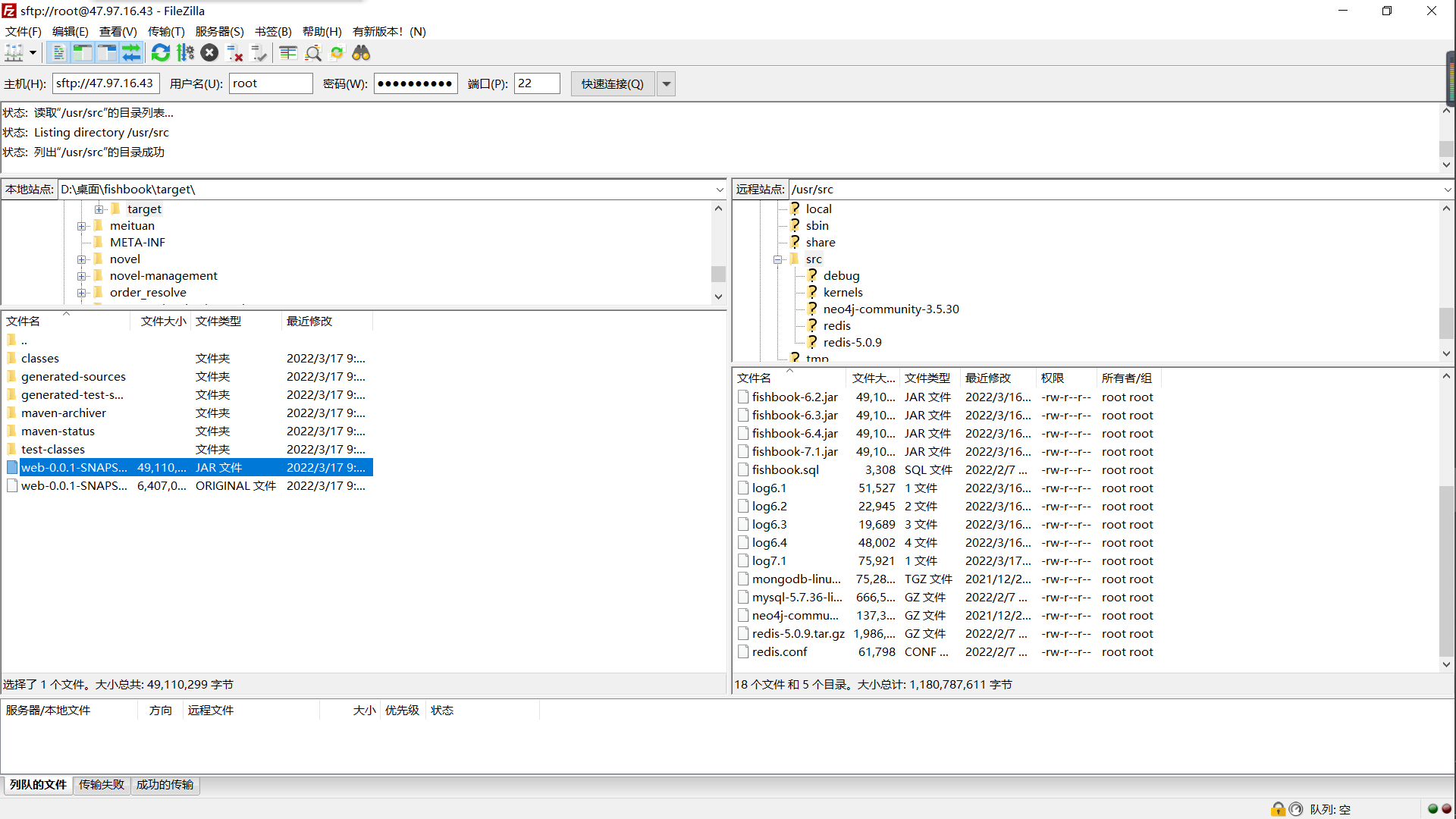The width and height of the screenshot is (1456, 819).
Task: Toggle message log display icon
Action: click(58, 53)
